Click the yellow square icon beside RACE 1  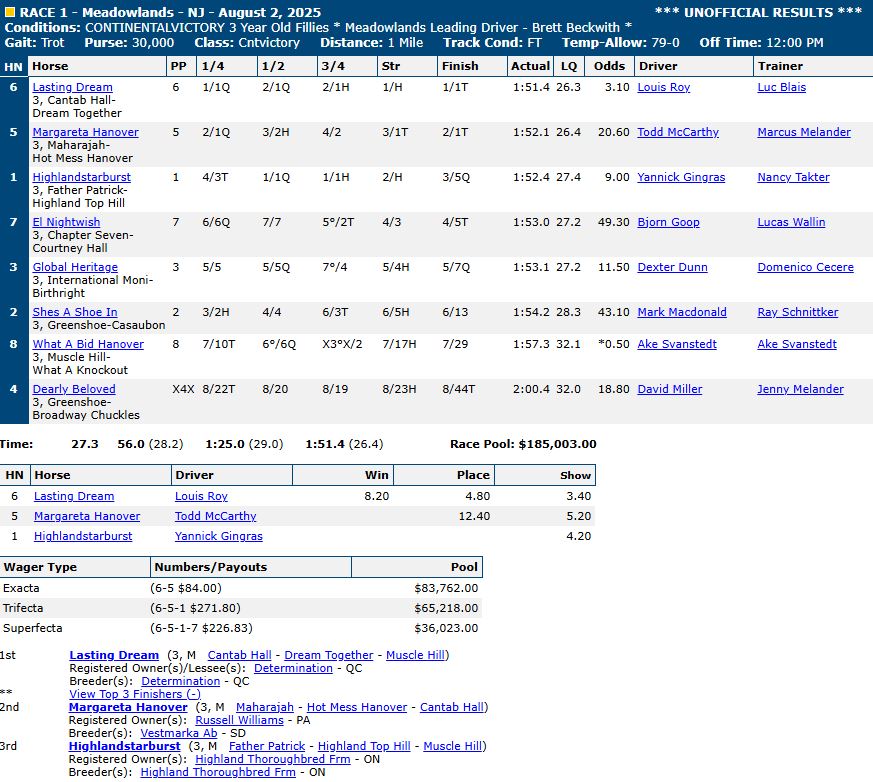[10, 12]
